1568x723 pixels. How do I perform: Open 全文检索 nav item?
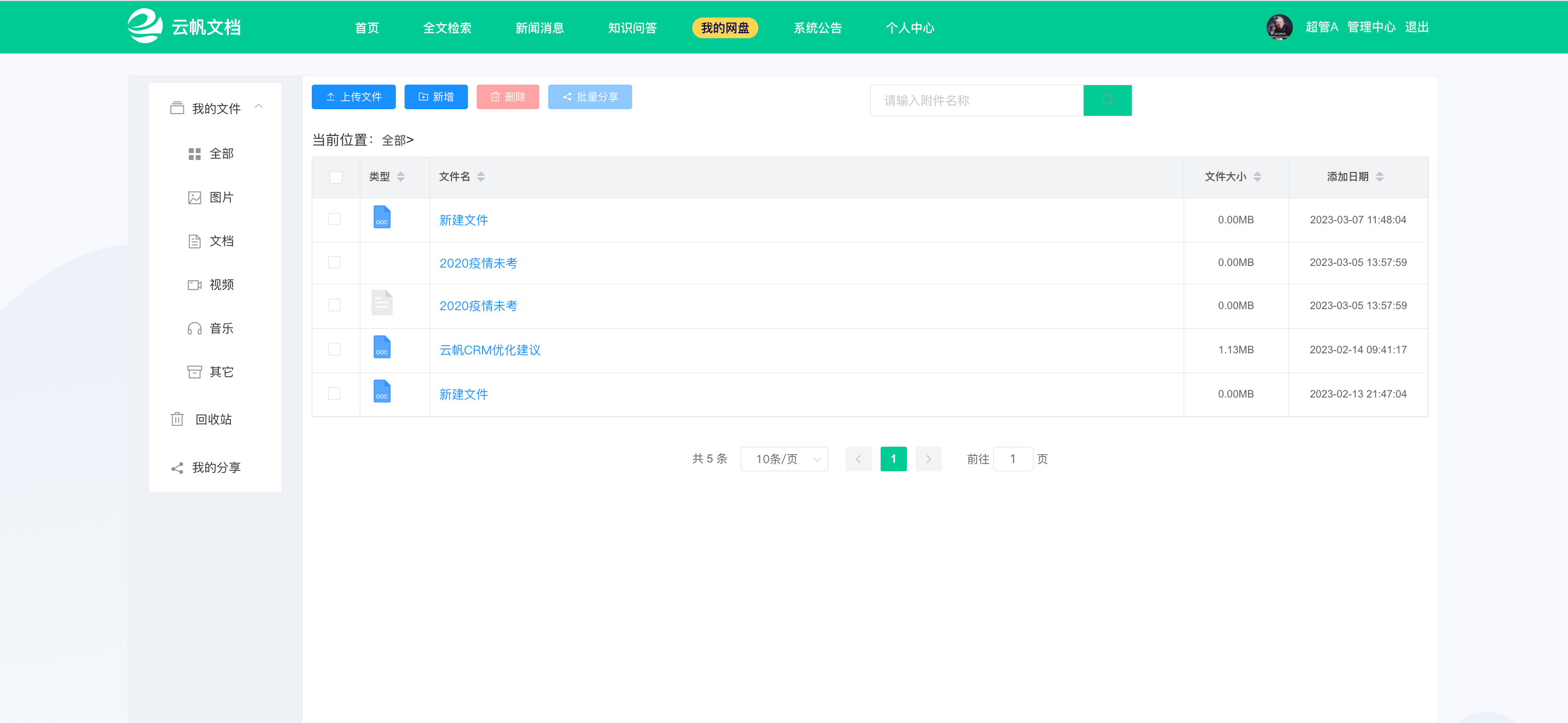[x=447, y=28]
